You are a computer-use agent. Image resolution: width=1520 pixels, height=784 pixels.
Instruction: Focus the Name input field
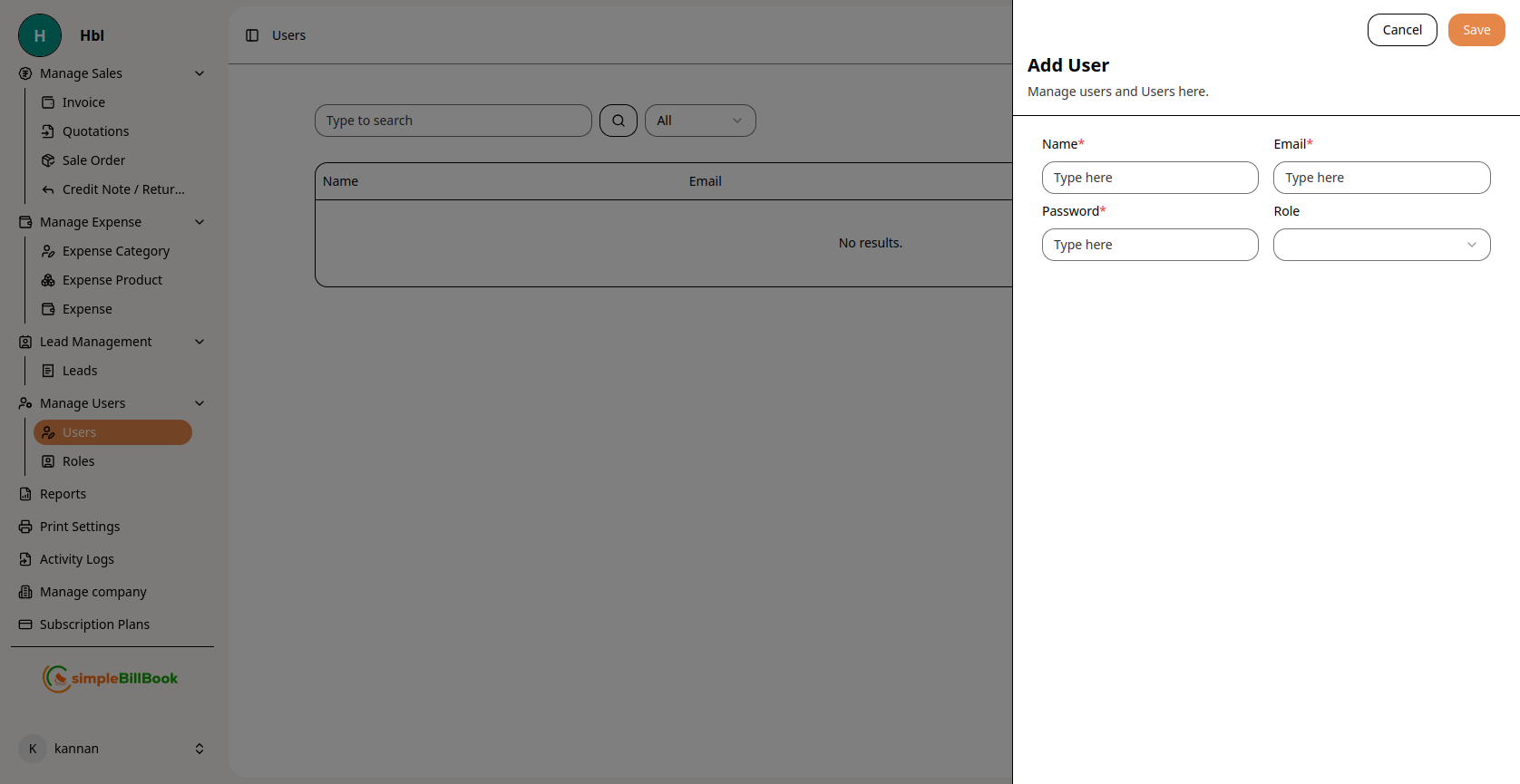tap(1149, 178)
